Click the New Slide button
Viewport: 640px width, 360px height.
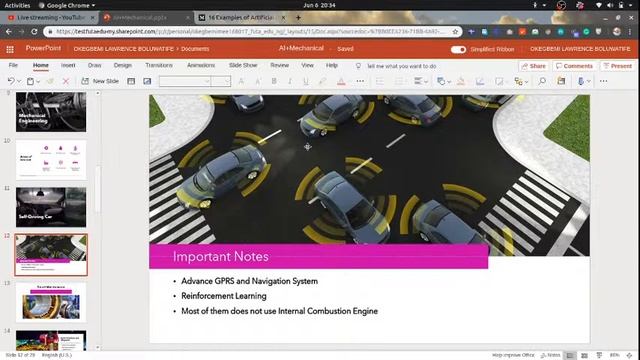[x=100, y=81]
